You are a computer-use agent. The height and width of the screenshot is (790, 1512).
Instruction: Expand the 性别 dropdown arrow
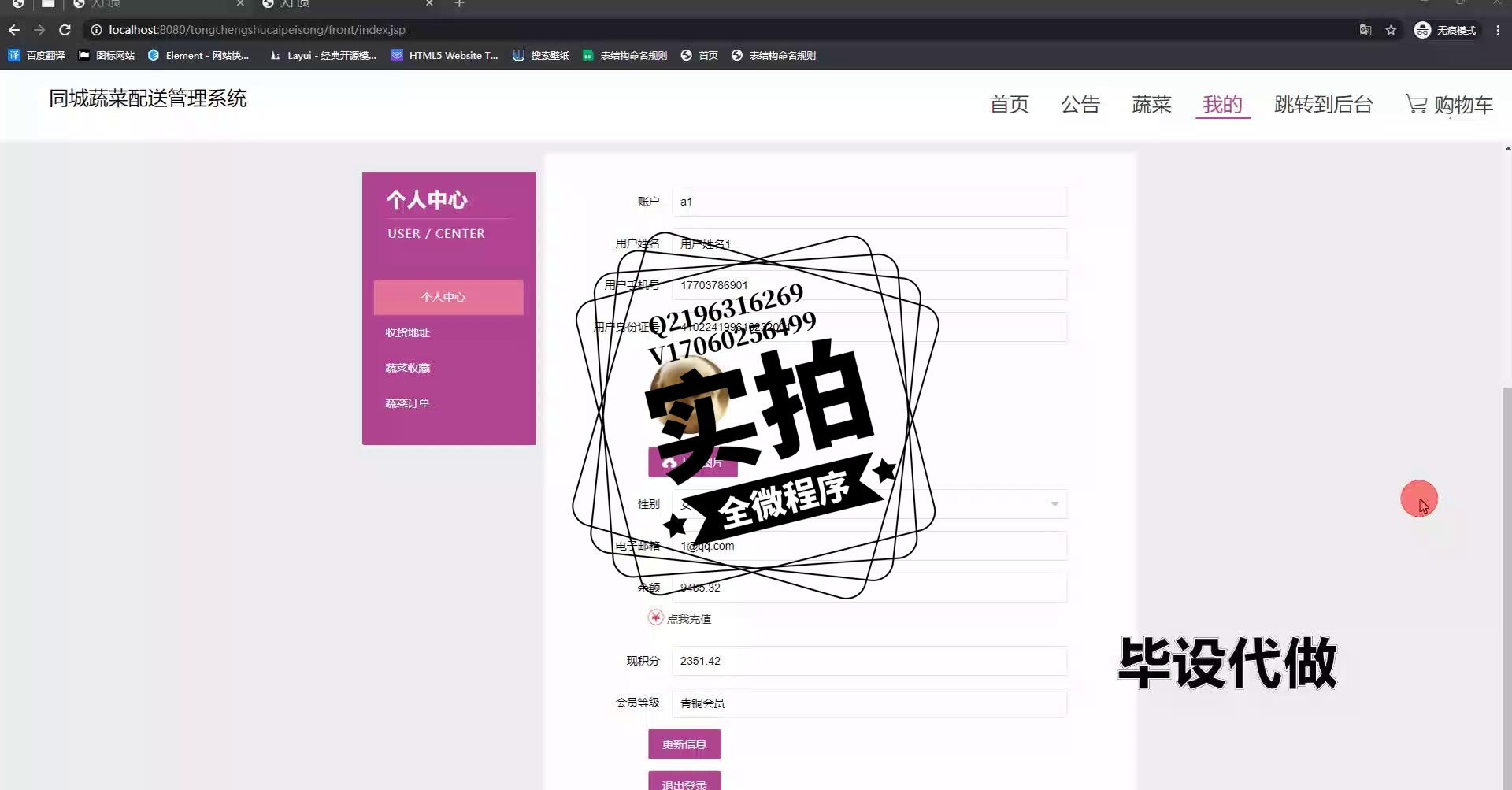coord(1054,504)
